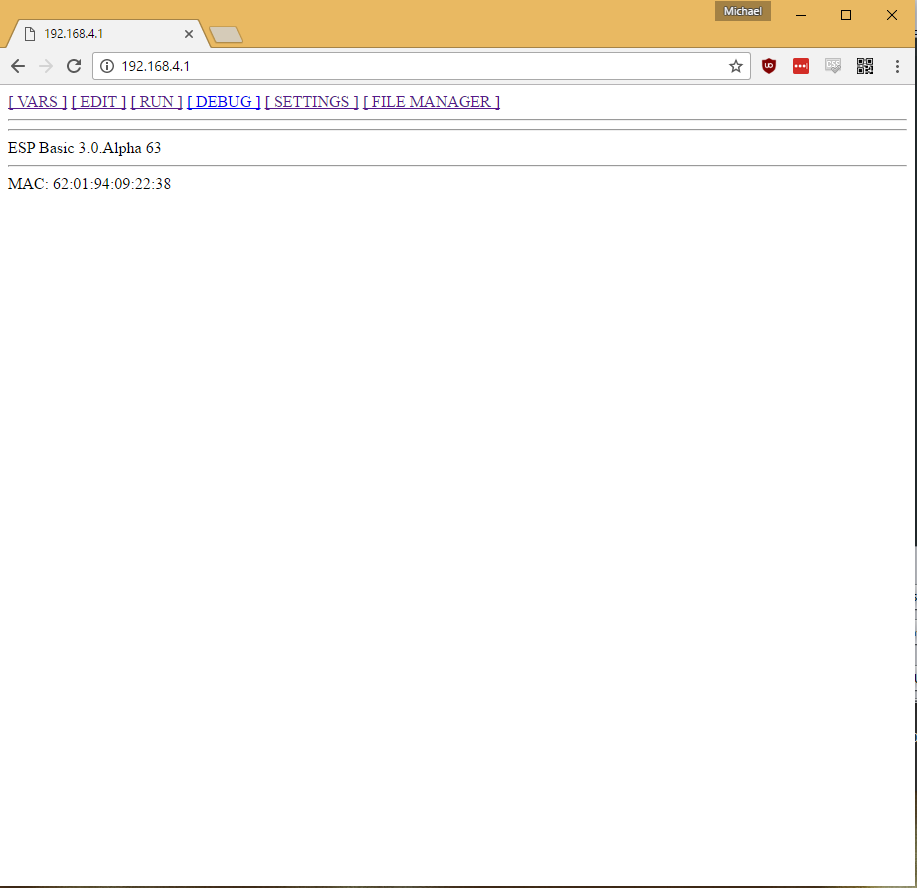Minimize the Chrome window
The width and height of the screenshot is (917, 888).
801,15
